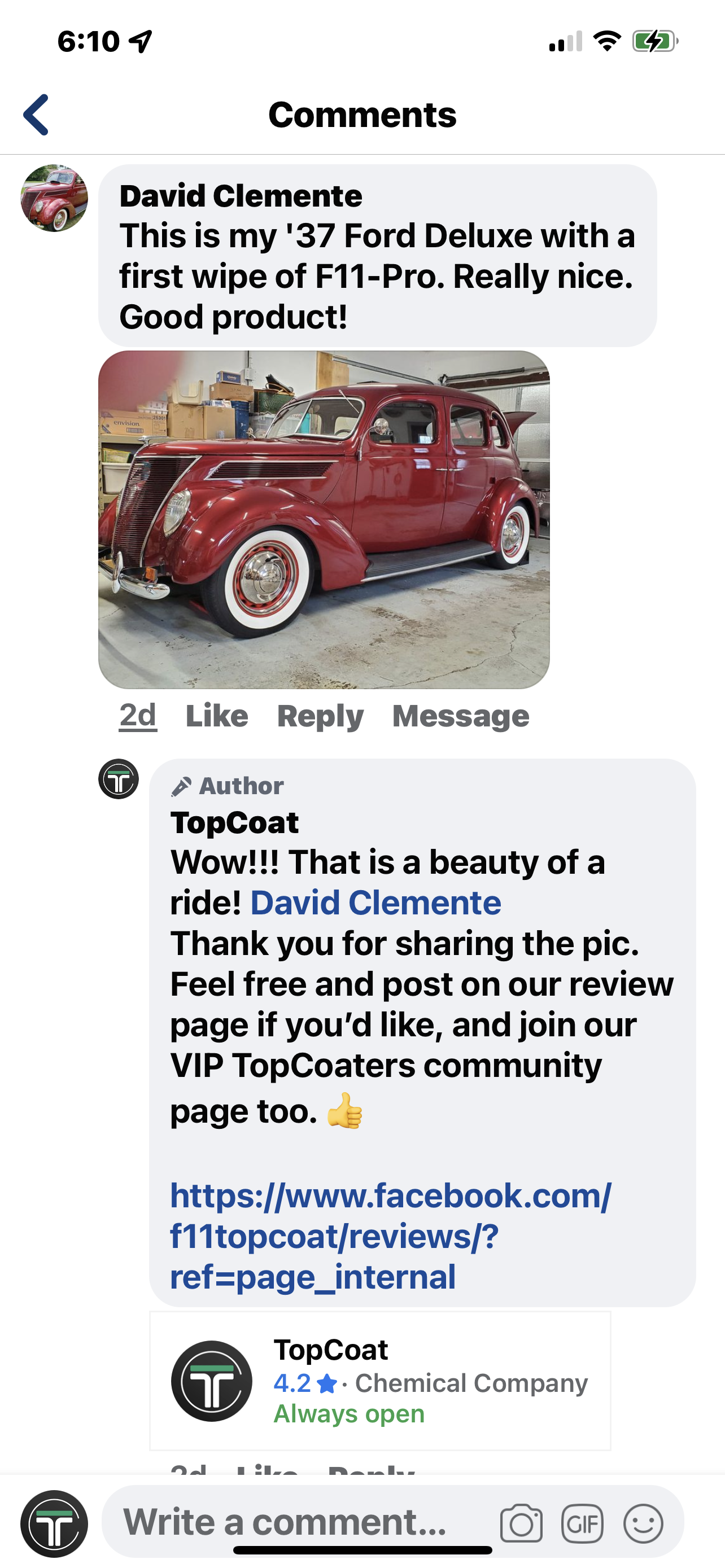This screenshot has height=1568, width=725.
Task: Reply to David Clemente's comment
Action: [x=320, y=716]
